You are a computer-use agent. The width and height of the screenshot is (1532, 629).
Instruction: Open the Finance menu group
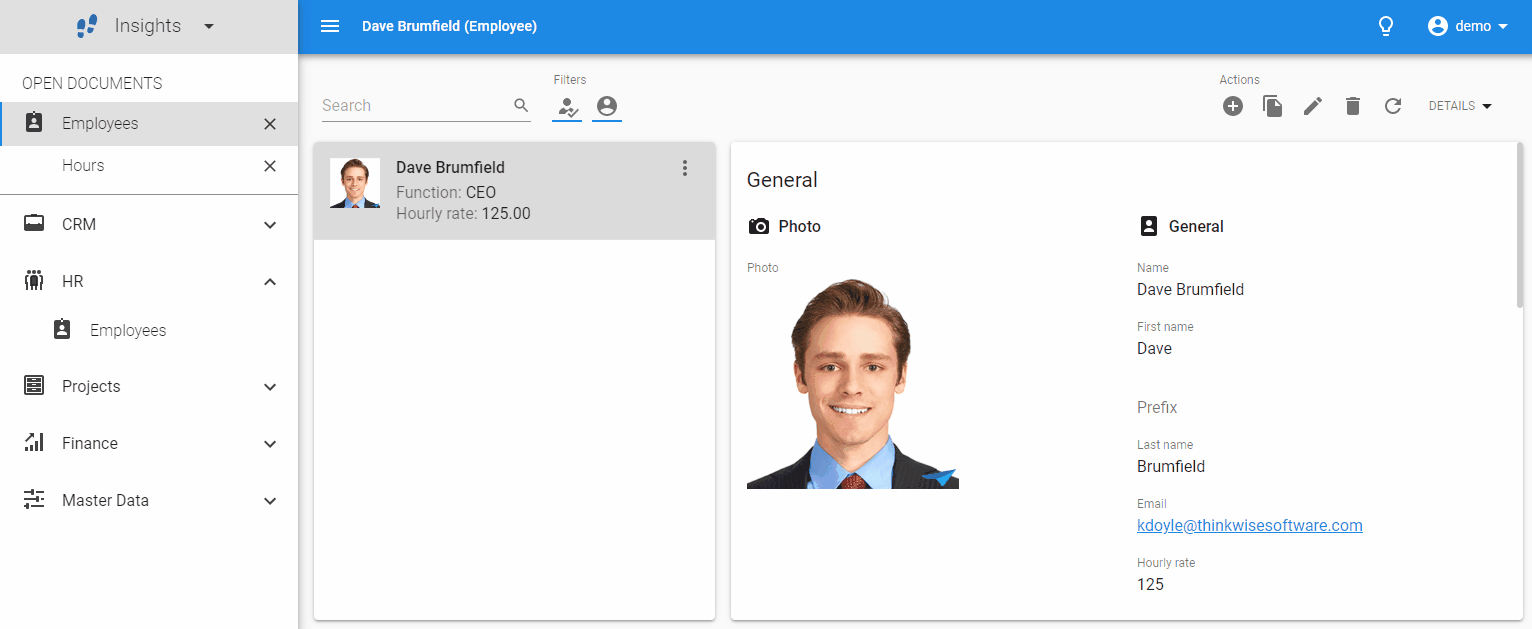(x=149, y=444)
